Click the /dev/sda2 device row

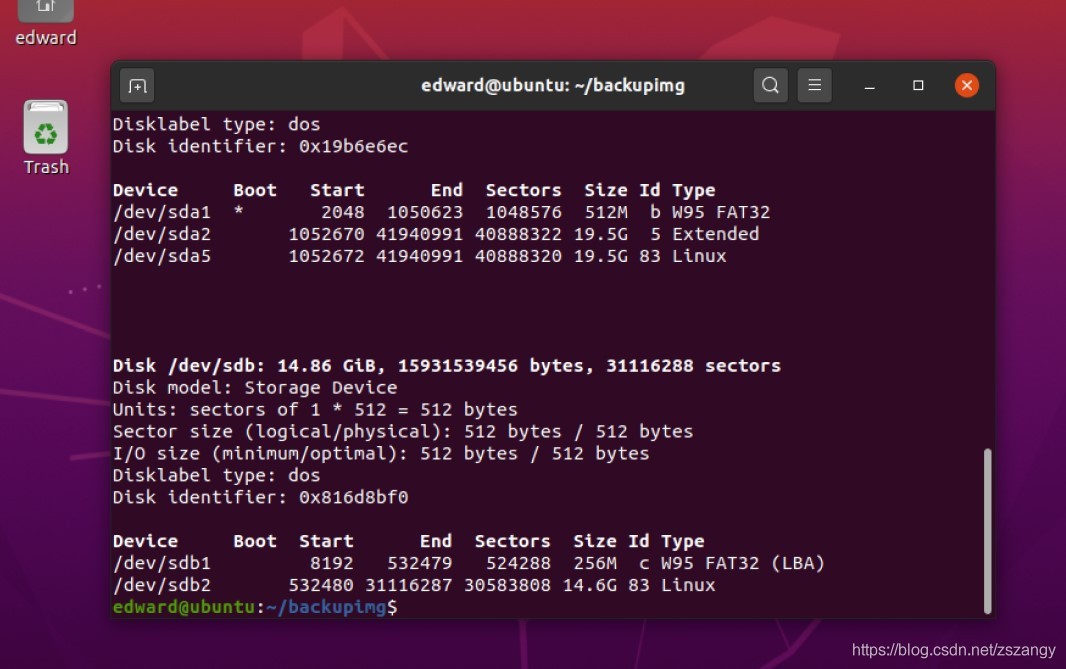point(436,234)
